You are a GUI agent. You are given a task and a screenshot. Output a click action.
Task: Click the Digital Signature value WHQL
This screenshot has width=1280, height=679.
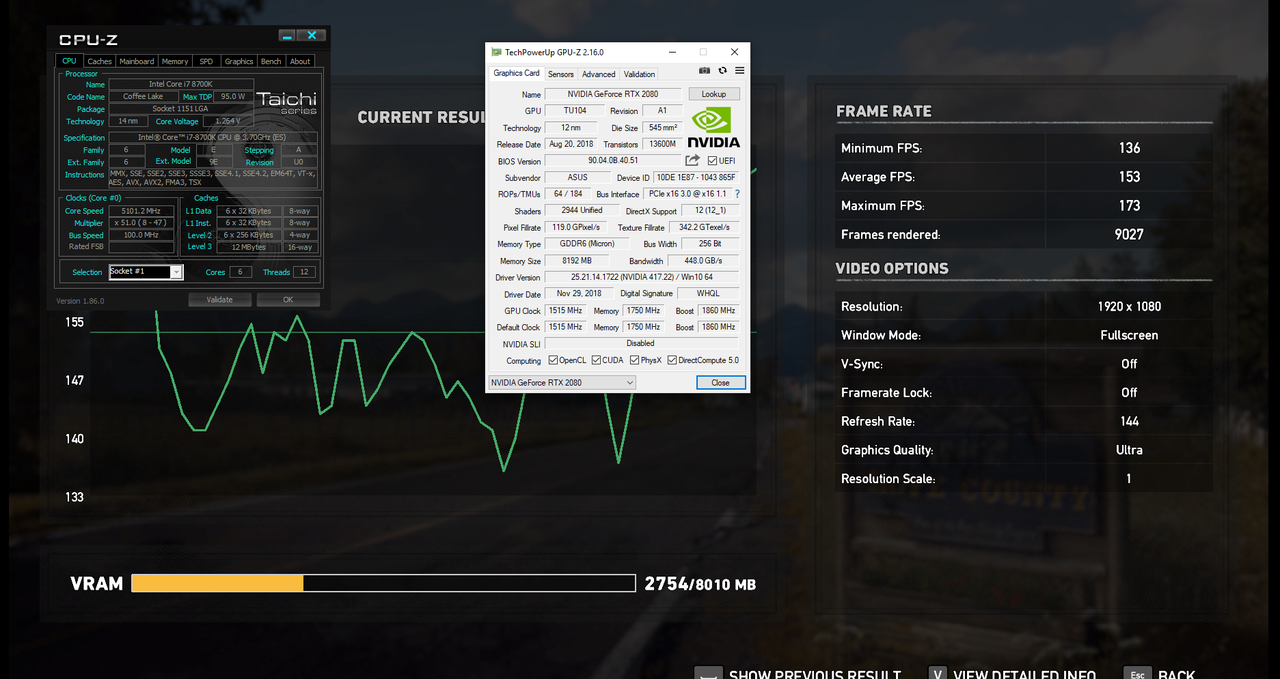(708, 294)
